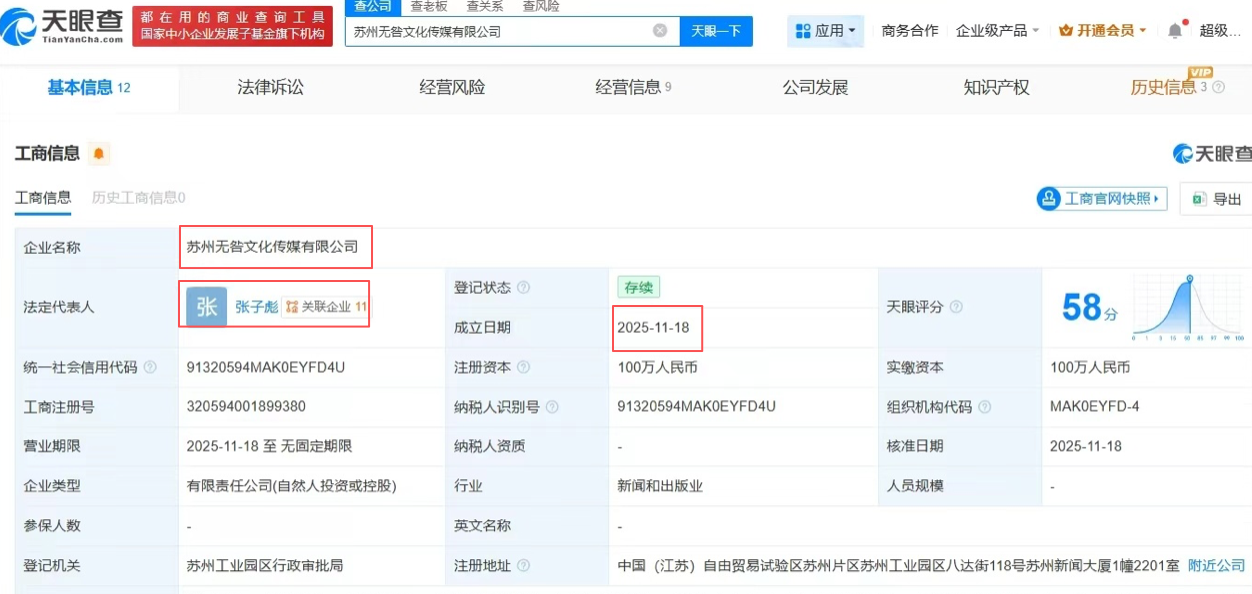Open the 知识产权 tab

(996, 88)
